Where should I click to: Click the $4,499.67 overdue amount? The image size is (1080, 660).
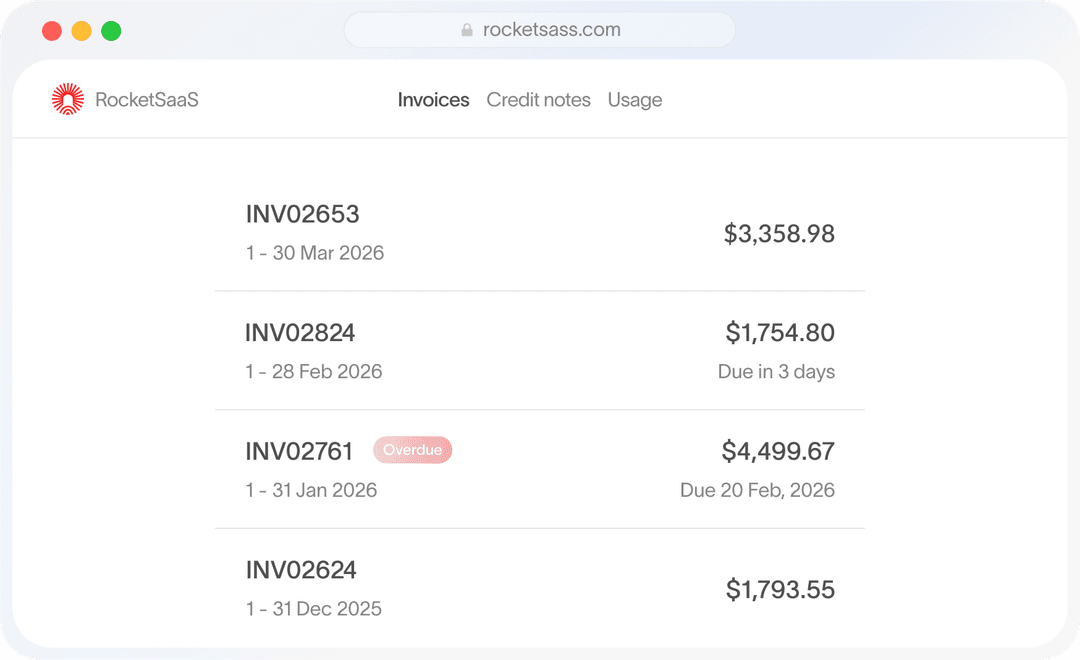[778, 452]
